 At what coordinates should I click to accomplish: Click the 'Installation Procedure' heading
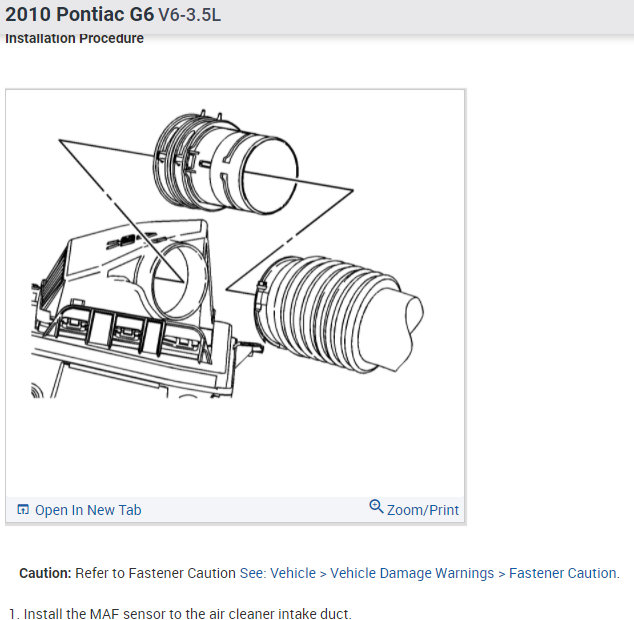coord(74,38)
